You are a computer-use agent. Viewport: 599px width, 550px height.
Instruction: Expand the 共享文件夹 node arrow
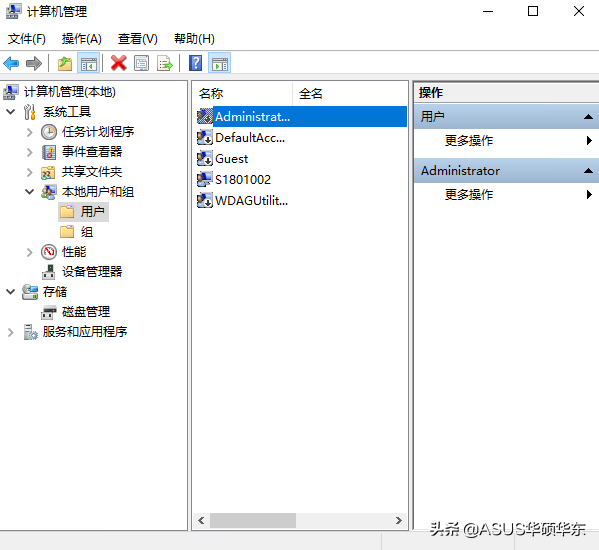30,172
